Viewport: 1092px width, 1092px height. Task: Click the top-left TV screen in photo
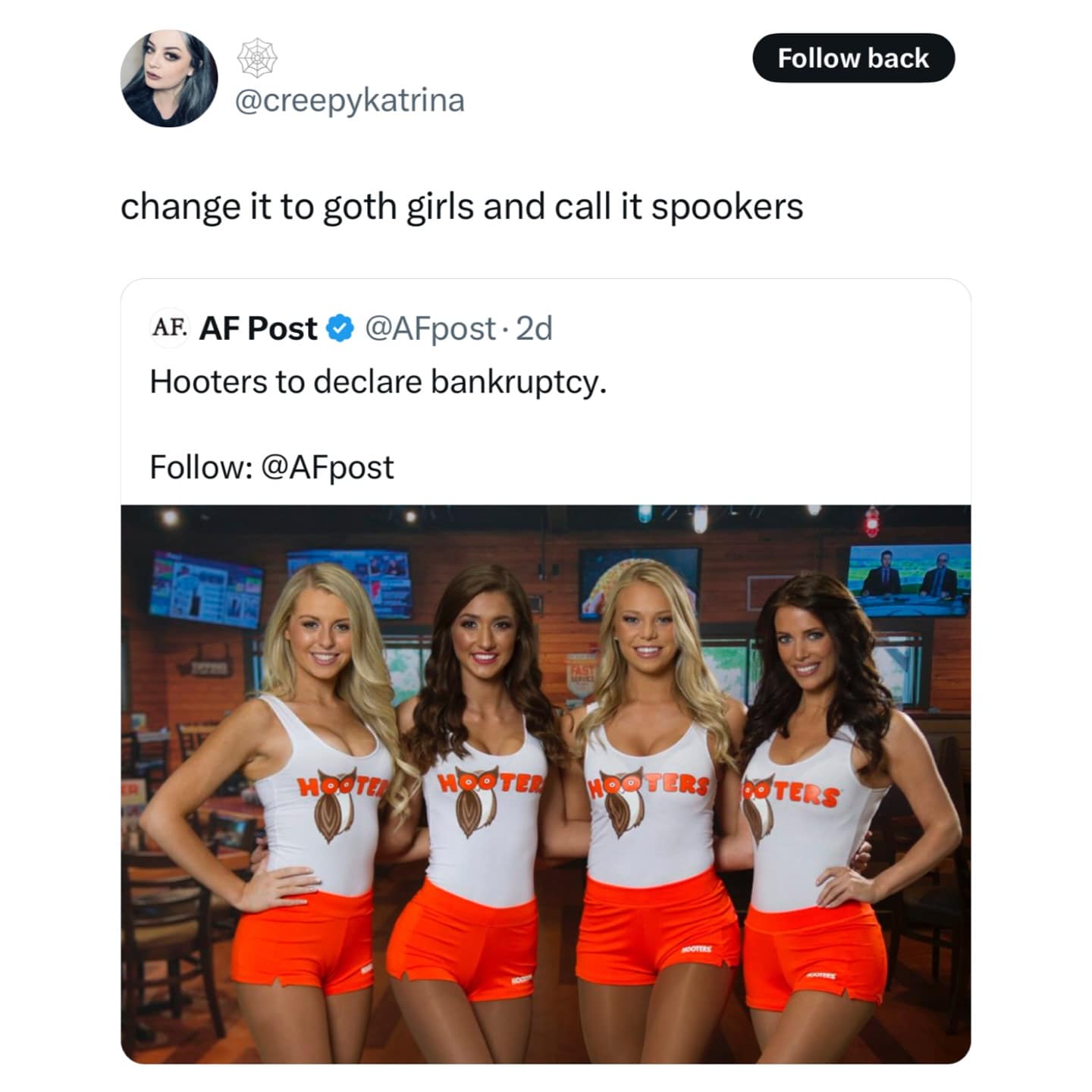pos(206,589)
